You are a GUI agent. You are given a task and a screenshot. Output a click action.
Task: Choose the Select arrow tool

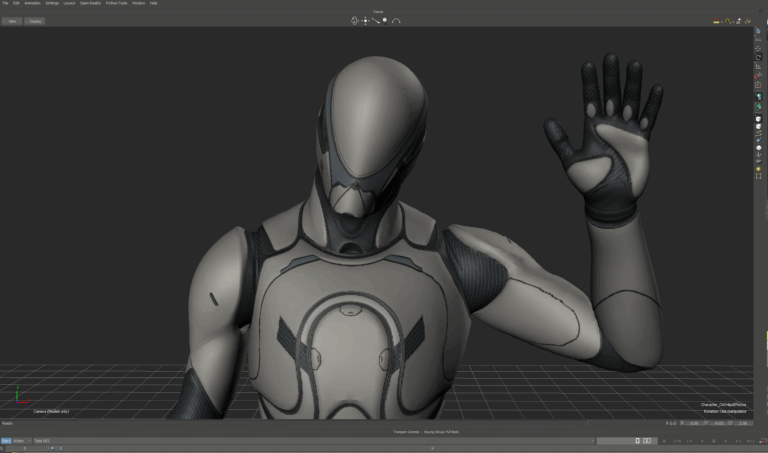[759, 31]
